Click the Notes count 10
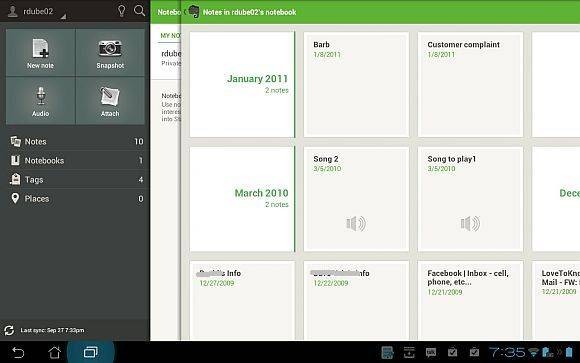The width and height of the screenshot is (580, 363). (x=139, y=141)
